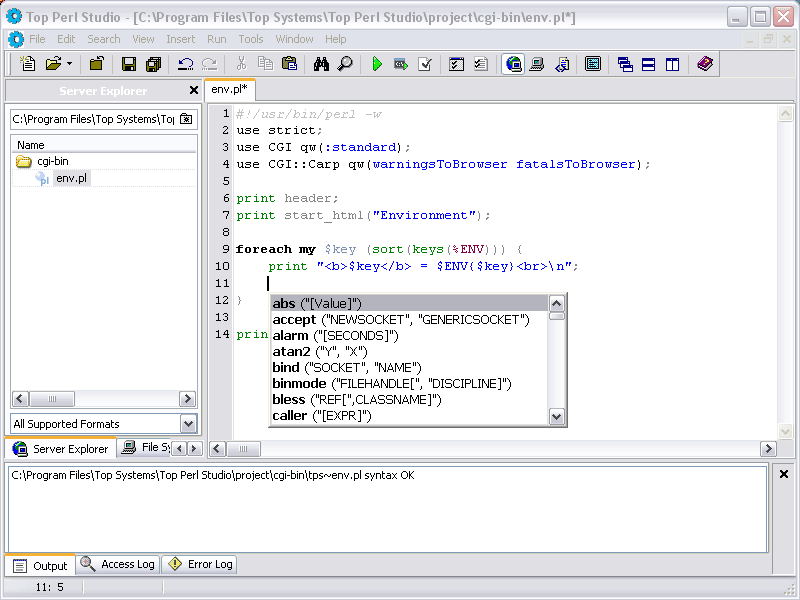Image resolution: width=800 pixels, height=600 pixels.
Task: Choose bind from the autocomplete list
Action: click(409, 367)
